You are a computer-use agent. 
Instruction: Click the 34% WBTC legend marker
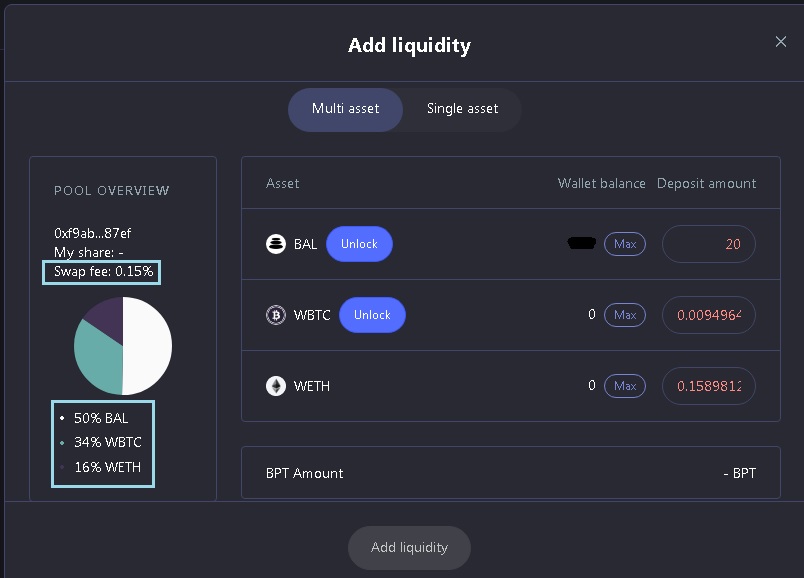pyautogui.click(x=62, y=442)
